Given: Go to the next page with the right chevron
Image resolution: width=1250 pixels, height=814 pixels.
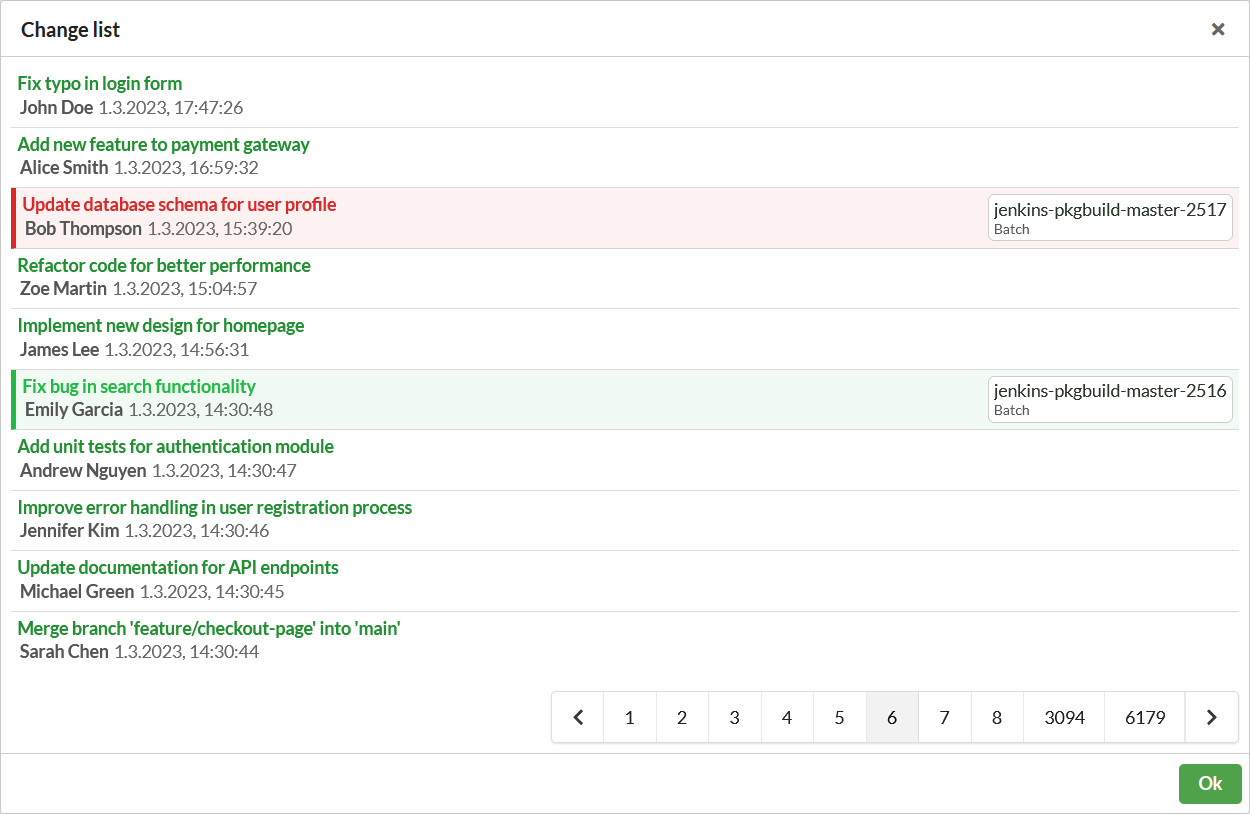Looking at the screenshot, I should (1211, 717).
